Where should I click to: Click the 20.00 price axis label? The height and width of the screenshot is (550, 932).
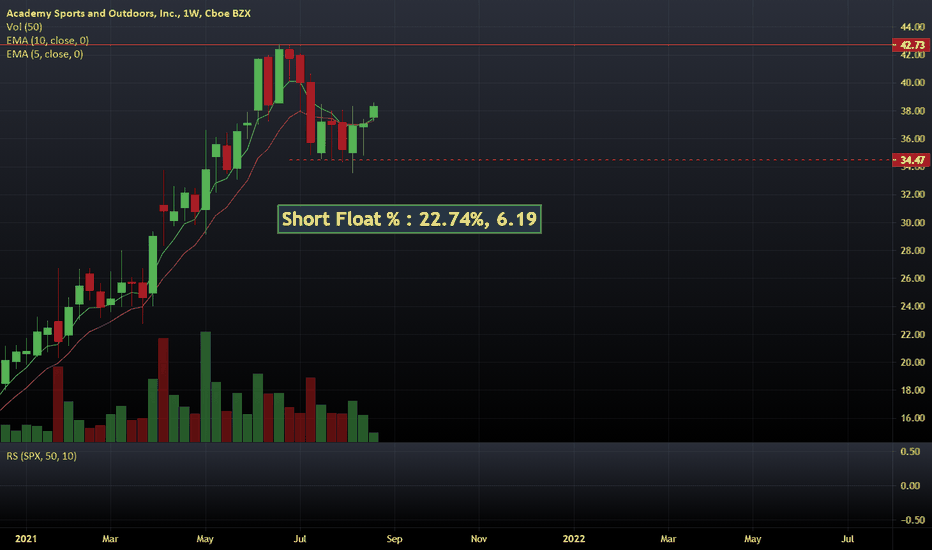(912, 362)
